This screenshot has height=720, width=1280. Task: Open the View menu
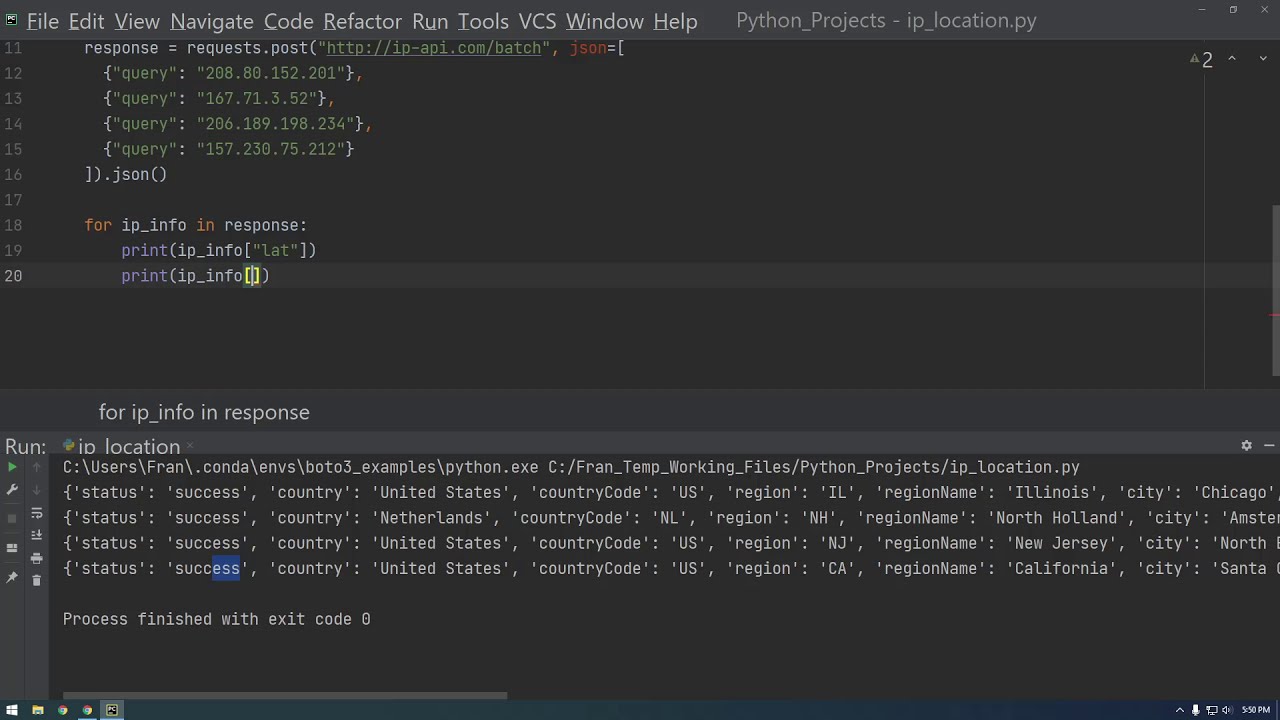137,20
